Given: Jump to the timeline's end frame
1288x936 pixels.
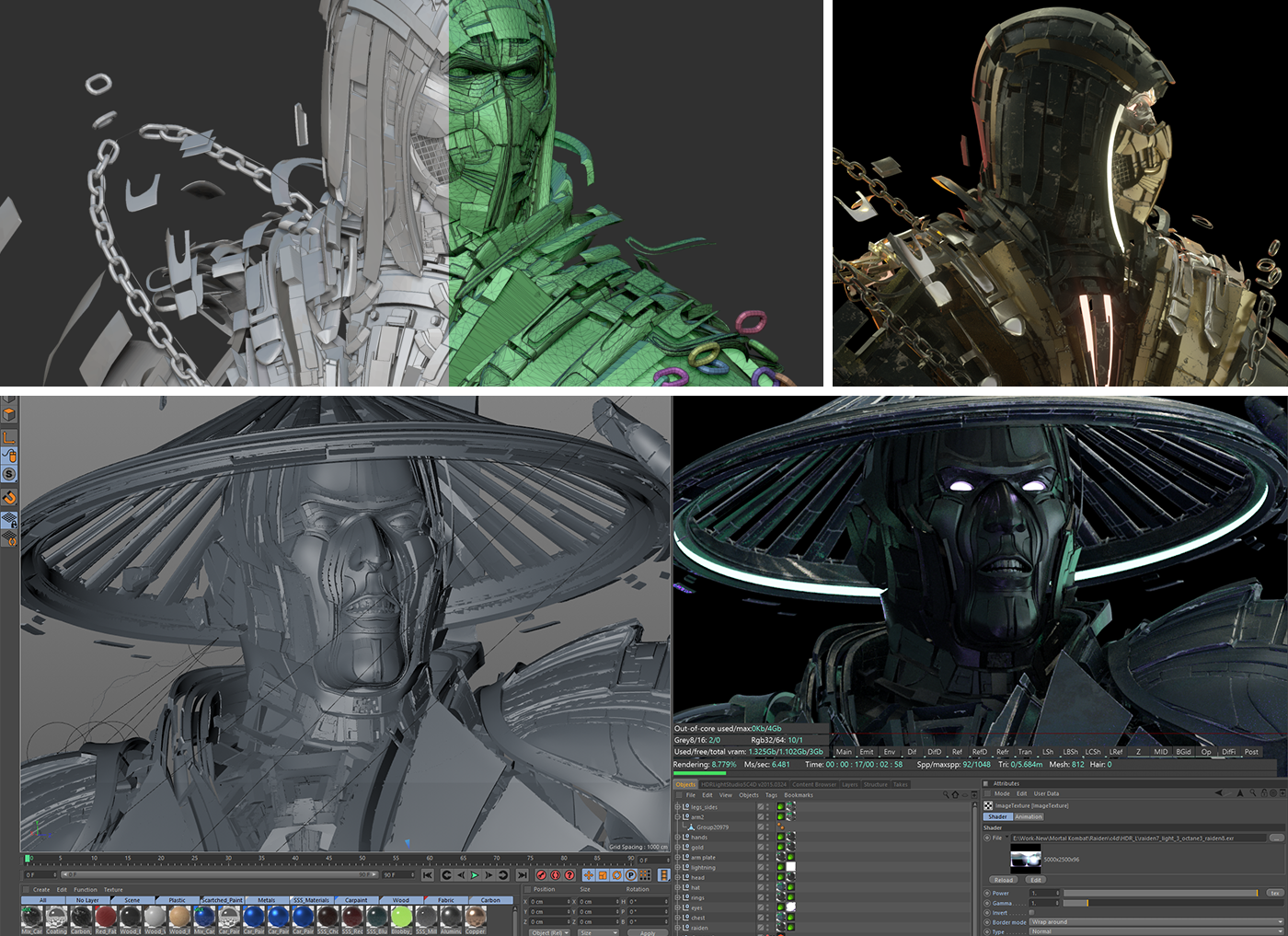Looking at the screenshot, I should coord(522,875).
